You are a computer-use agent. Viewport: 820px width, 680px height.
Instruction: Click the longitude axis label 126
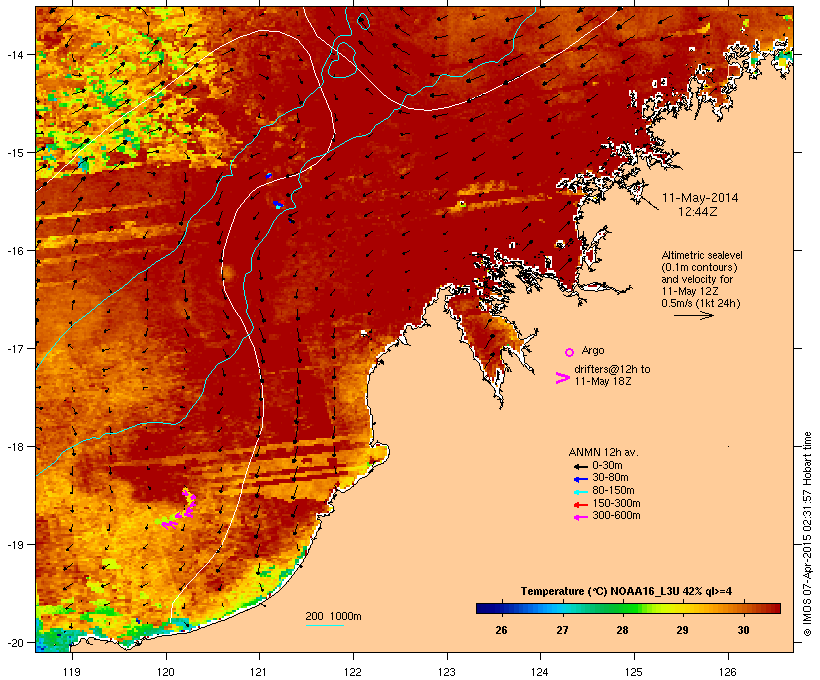727,672
